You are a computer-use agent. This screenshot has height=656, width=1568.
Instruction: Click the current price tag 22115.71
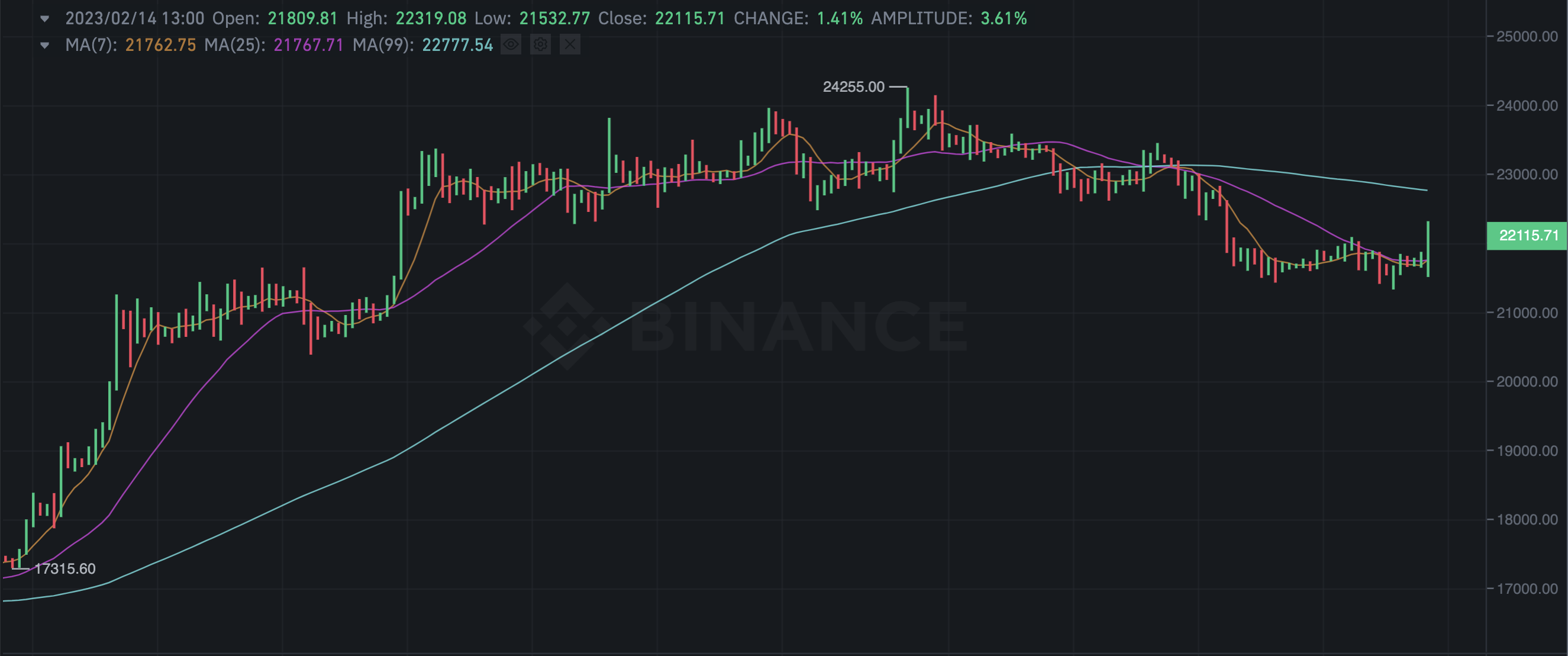[1527, 236]
